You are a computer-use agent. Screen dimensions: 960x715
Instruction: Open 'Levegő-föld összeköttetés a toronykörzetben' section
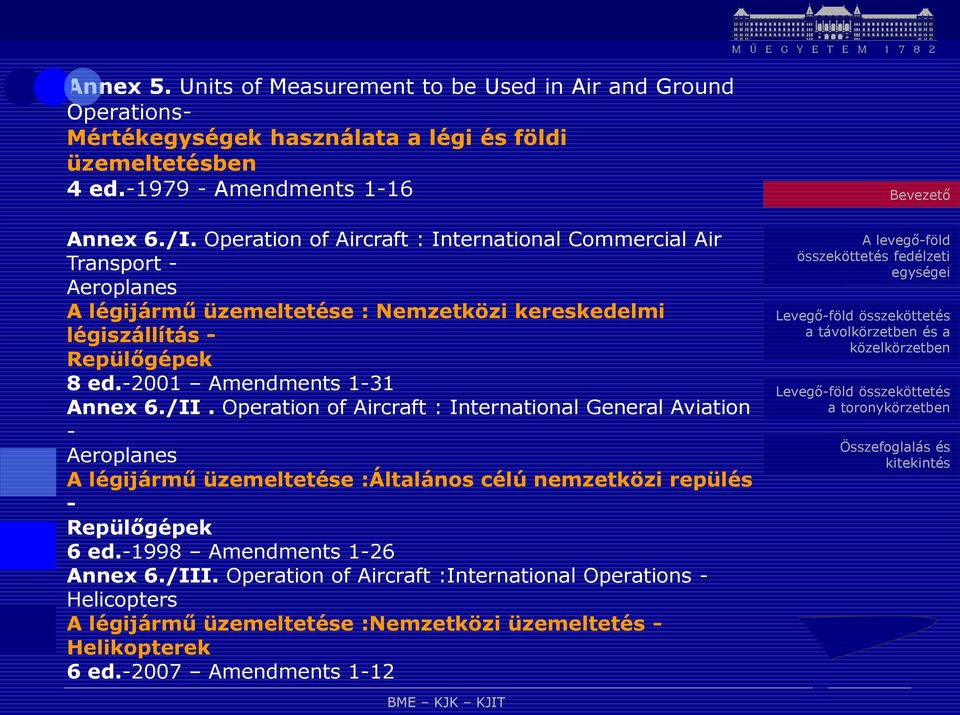click(x=863, y=400)
